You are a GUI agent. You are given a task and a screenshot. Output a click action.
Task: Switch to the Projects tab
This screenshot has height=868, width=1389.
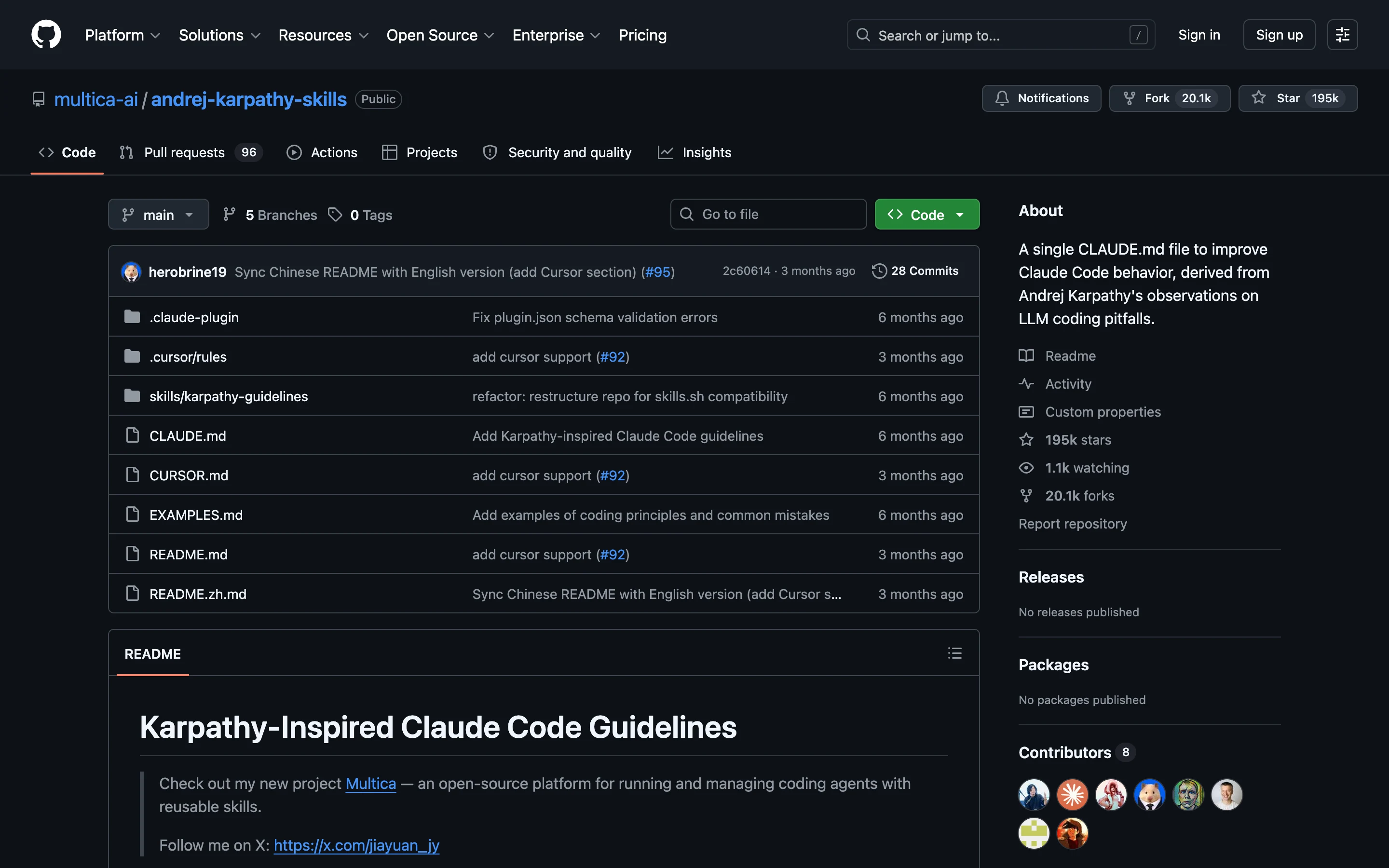point(420,152)
